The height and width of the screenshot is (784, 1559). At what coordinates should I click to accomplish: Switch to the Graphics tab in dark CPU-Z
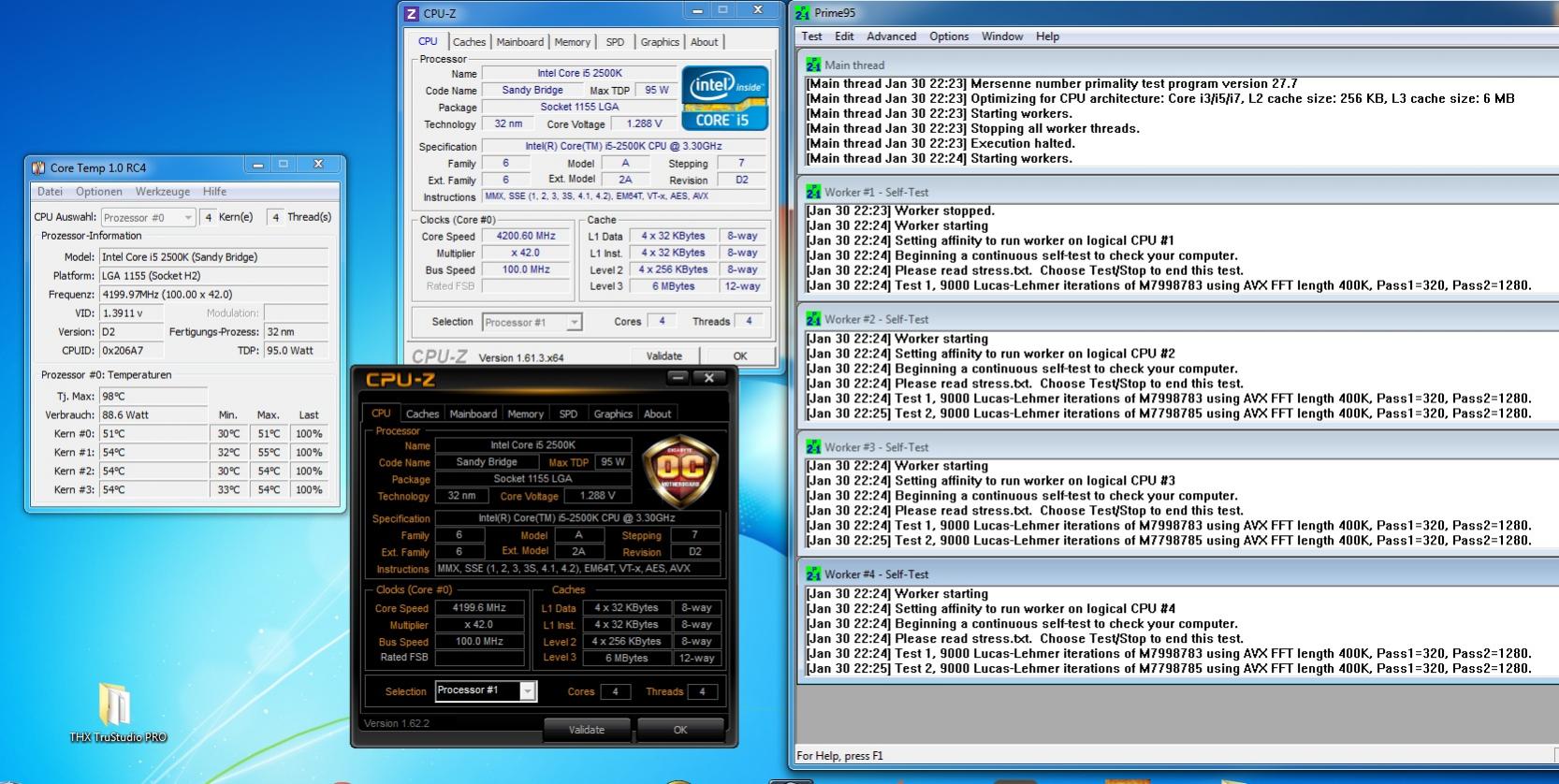pyautogui.click(x=613, y=414)
